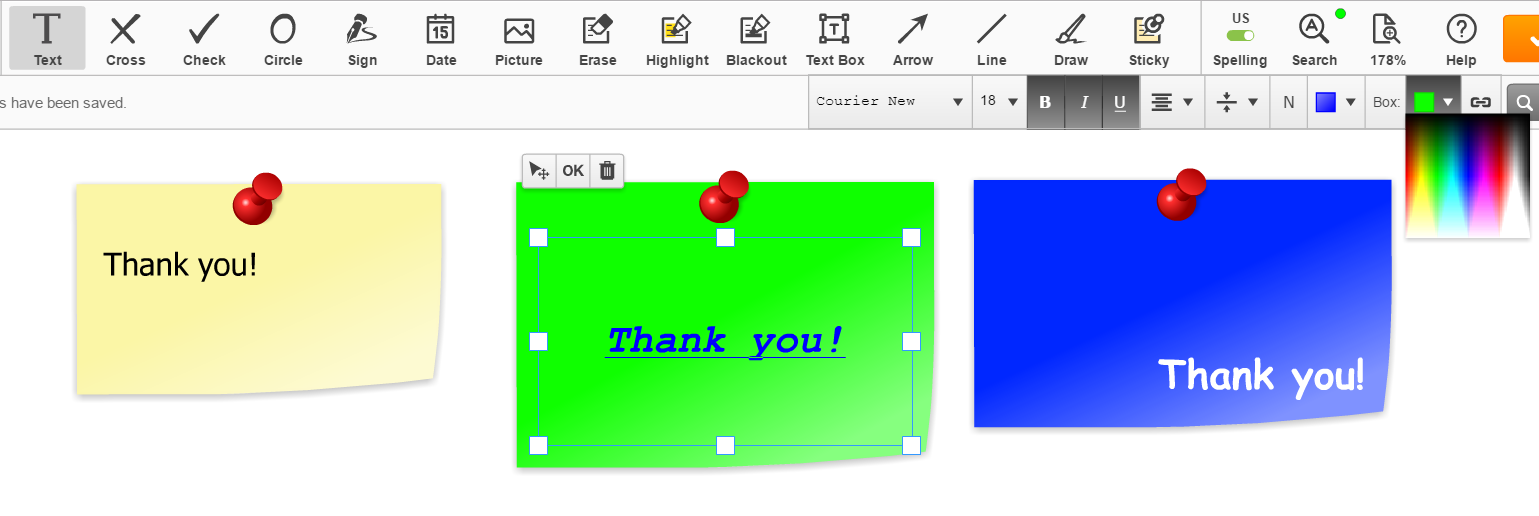Click the move handle icon on green note

pos(539,171)
